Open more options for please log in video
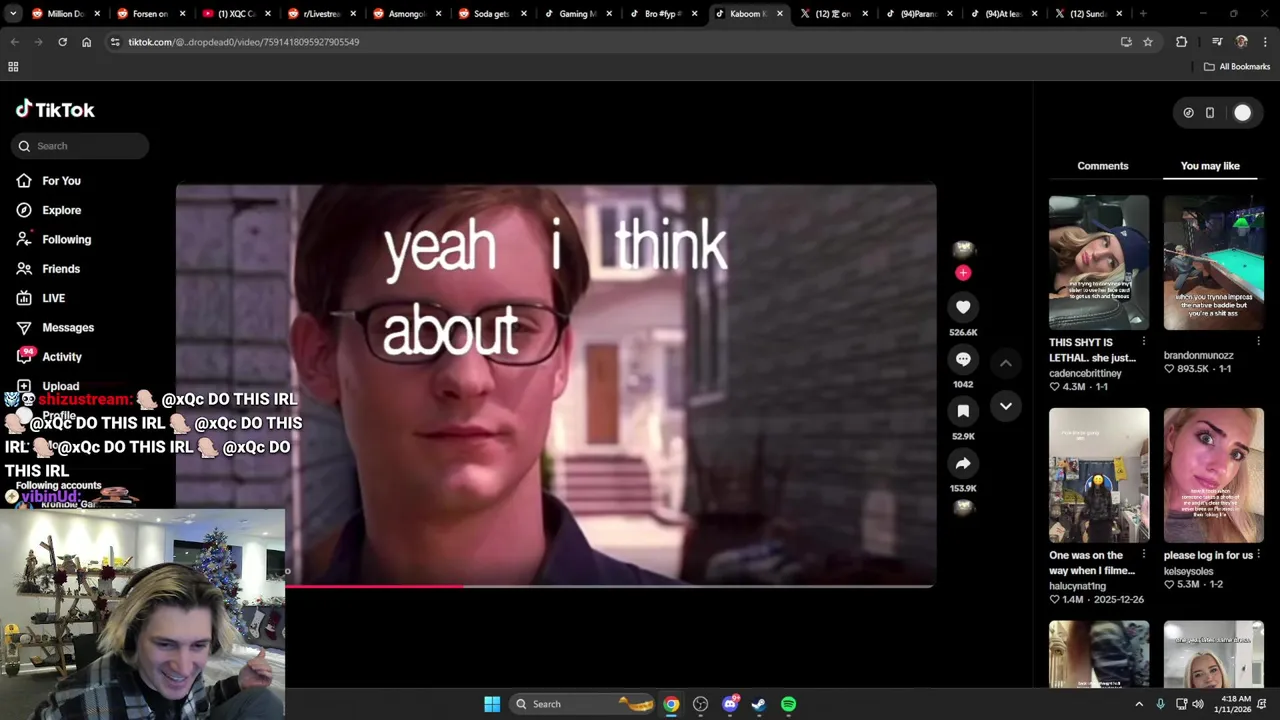Image resolution: width=1280 pixels, height=720 pixels. coord(1258,555)
